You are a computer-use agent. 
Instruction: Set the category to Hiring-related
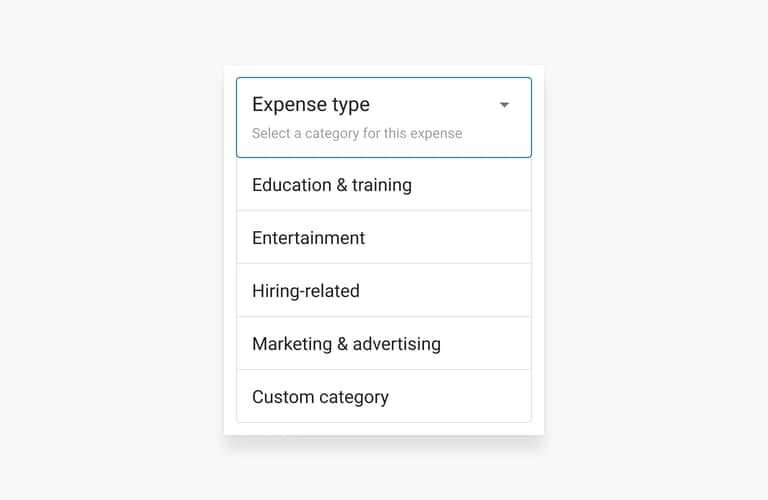tap(305, 291)
